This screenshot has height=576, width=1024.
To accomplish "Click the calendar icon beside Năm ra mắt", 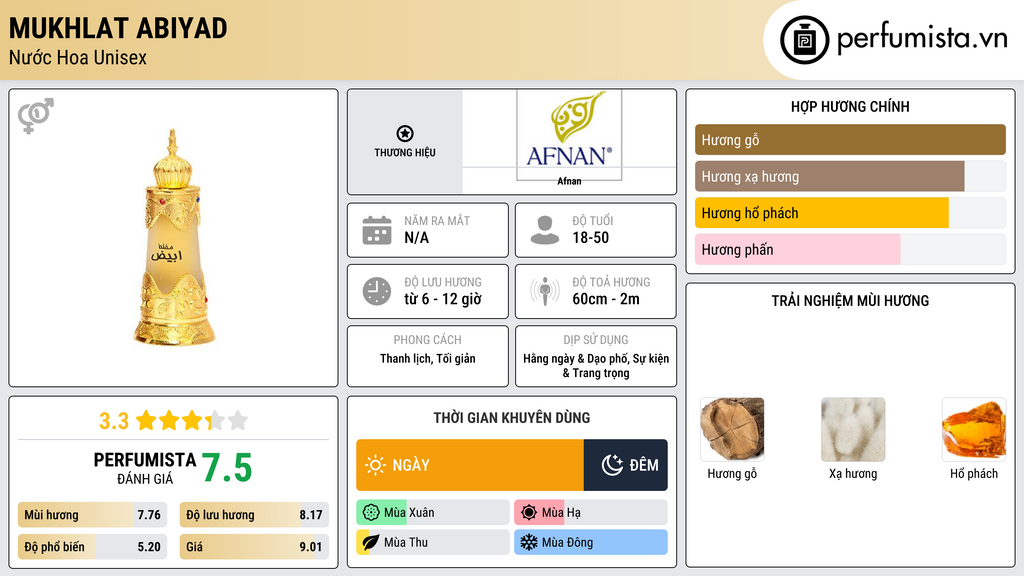I will point(376,230).
